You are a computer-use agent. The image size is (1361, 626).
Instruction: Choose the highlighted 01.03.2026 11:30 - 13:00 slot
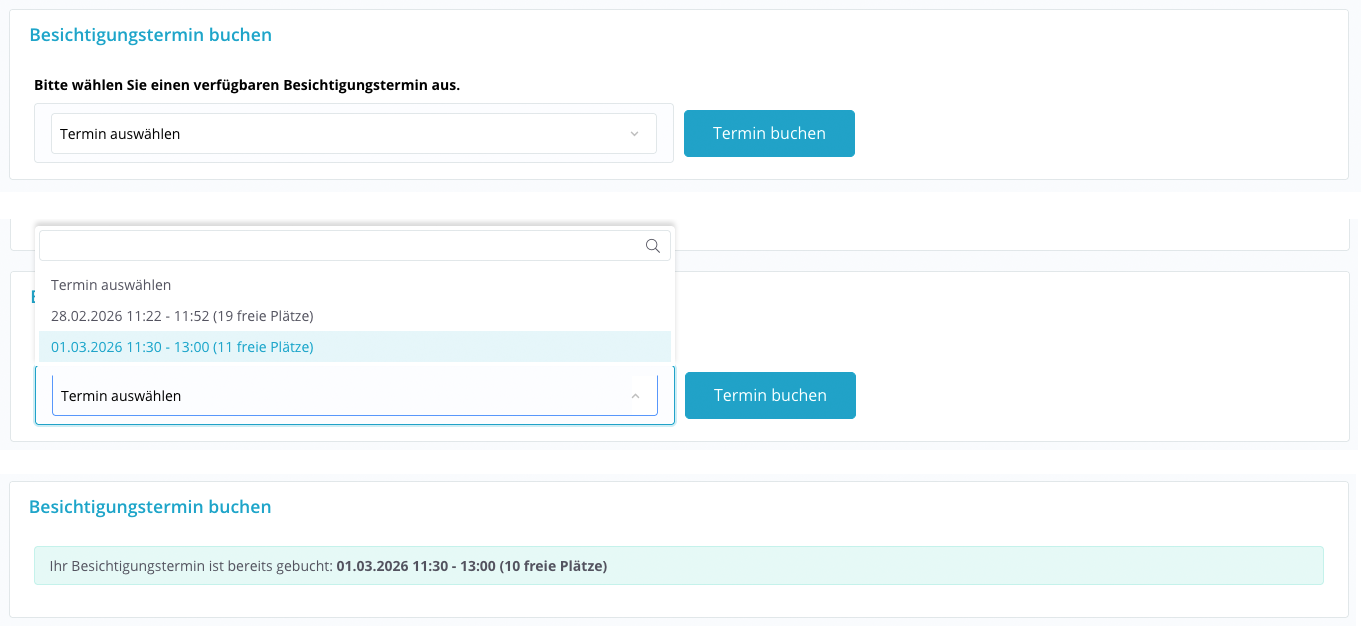(x=182, y=347)
